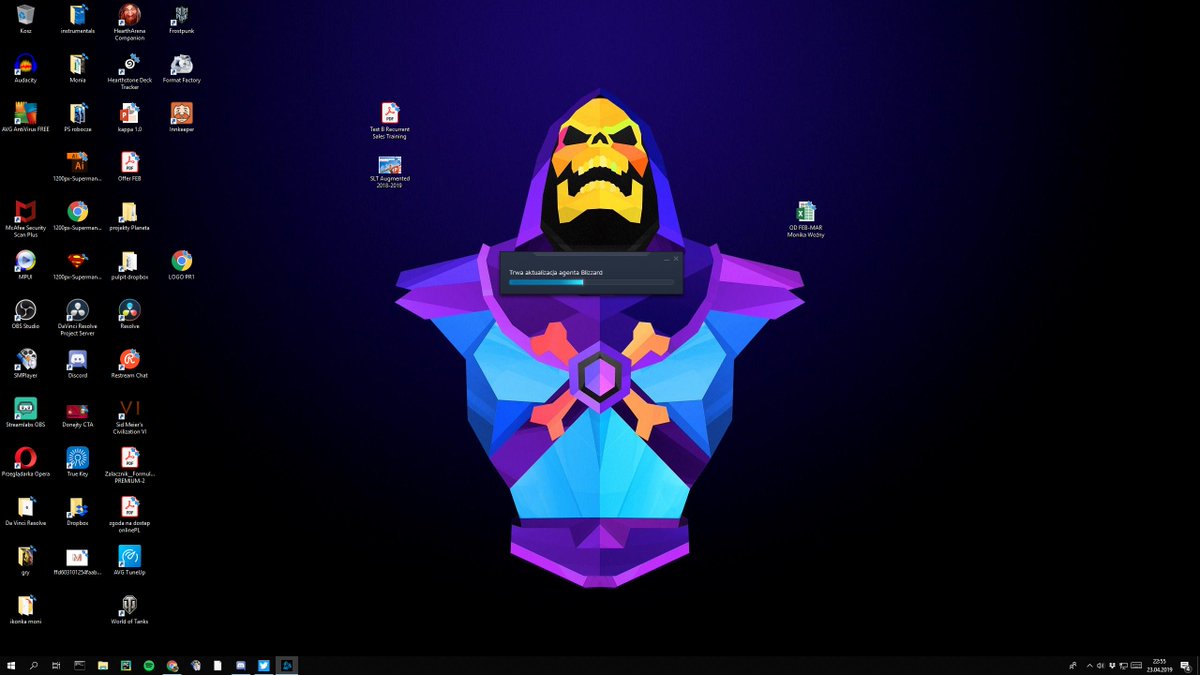1200x675 pixels.
Task: Open the MPUI shortcut
Action: [26, 264]
